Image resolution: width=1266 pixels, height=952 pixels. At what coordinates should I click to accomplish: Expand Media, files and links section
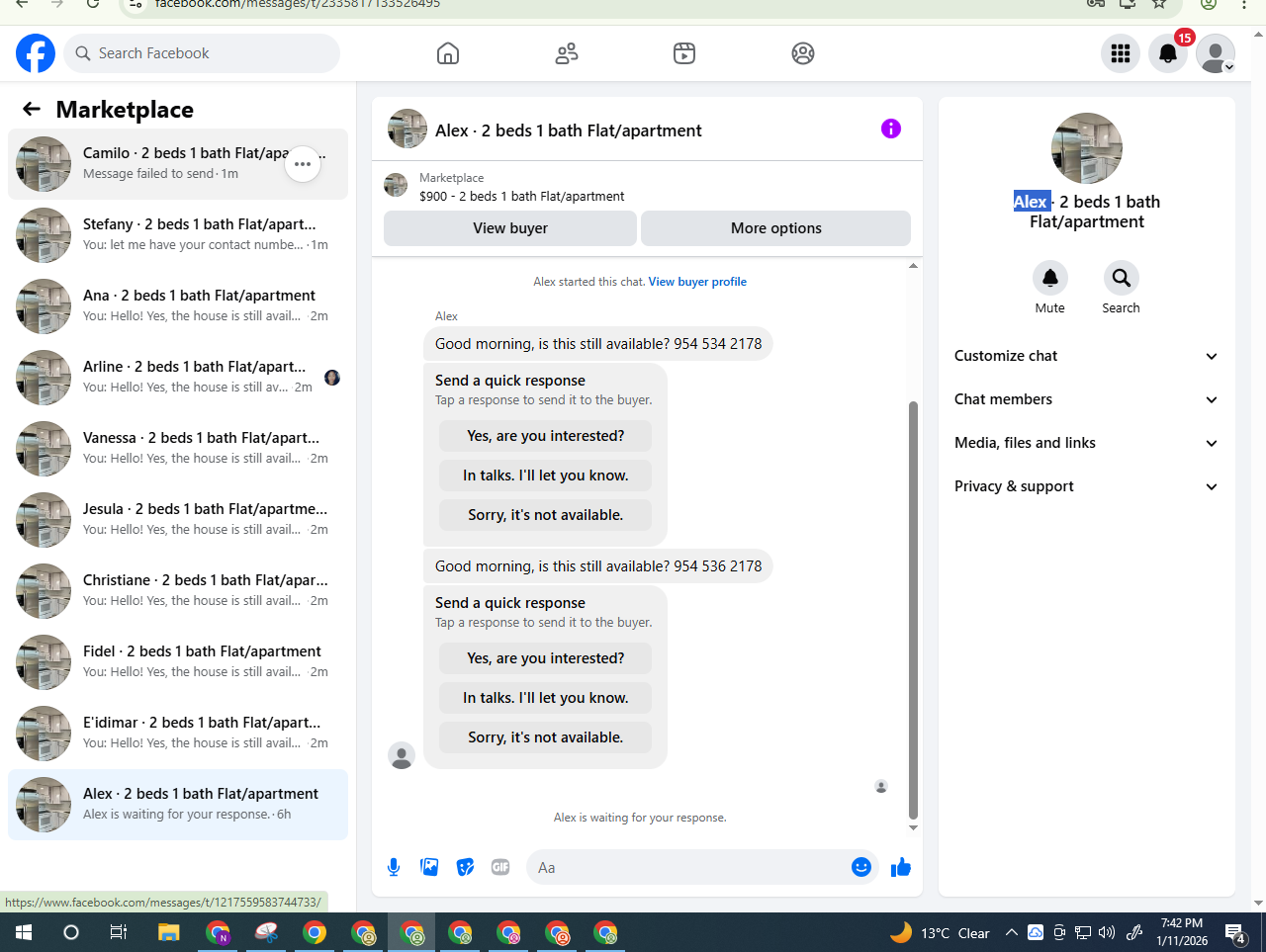click(x=1086, y=443)
